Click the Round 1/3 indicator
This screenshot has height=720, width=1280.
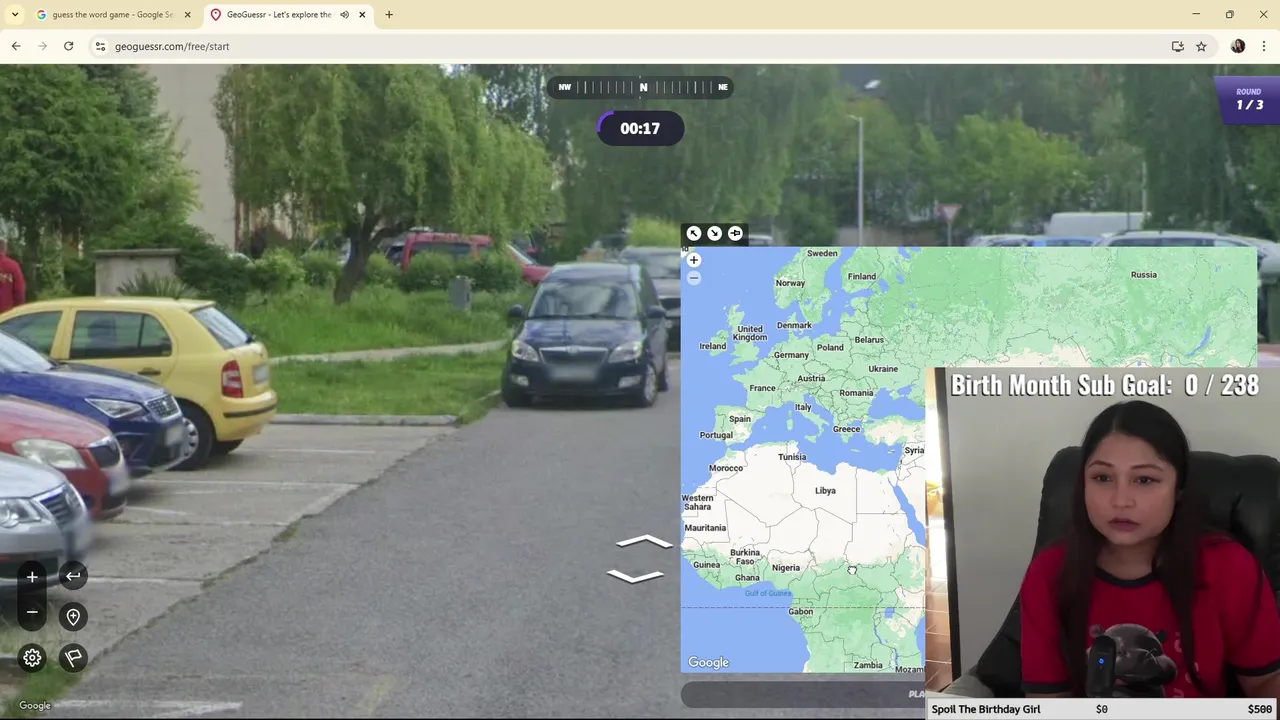(x=1247, y=100)
